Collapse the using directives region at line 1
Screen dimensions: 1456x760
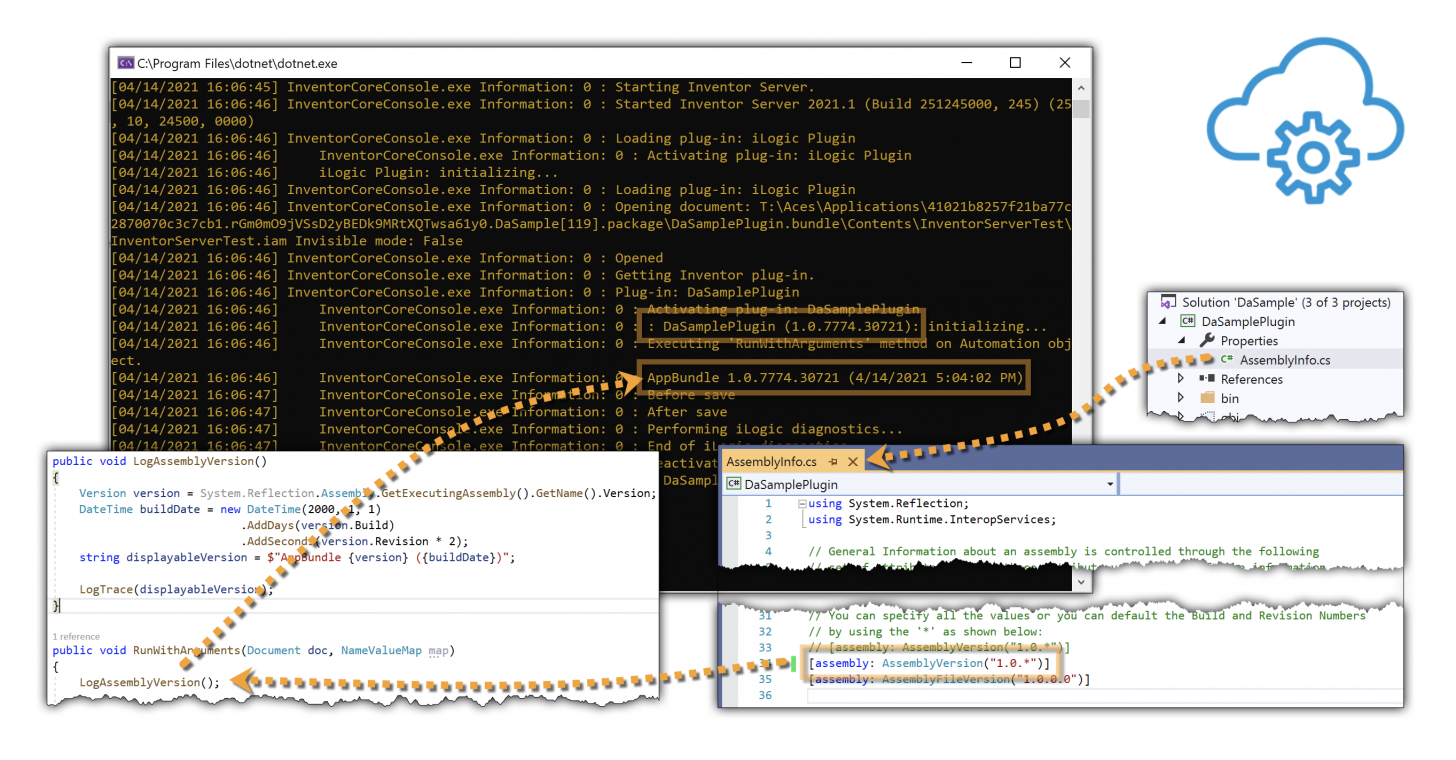pyautogui.click(x=801, y=504)
